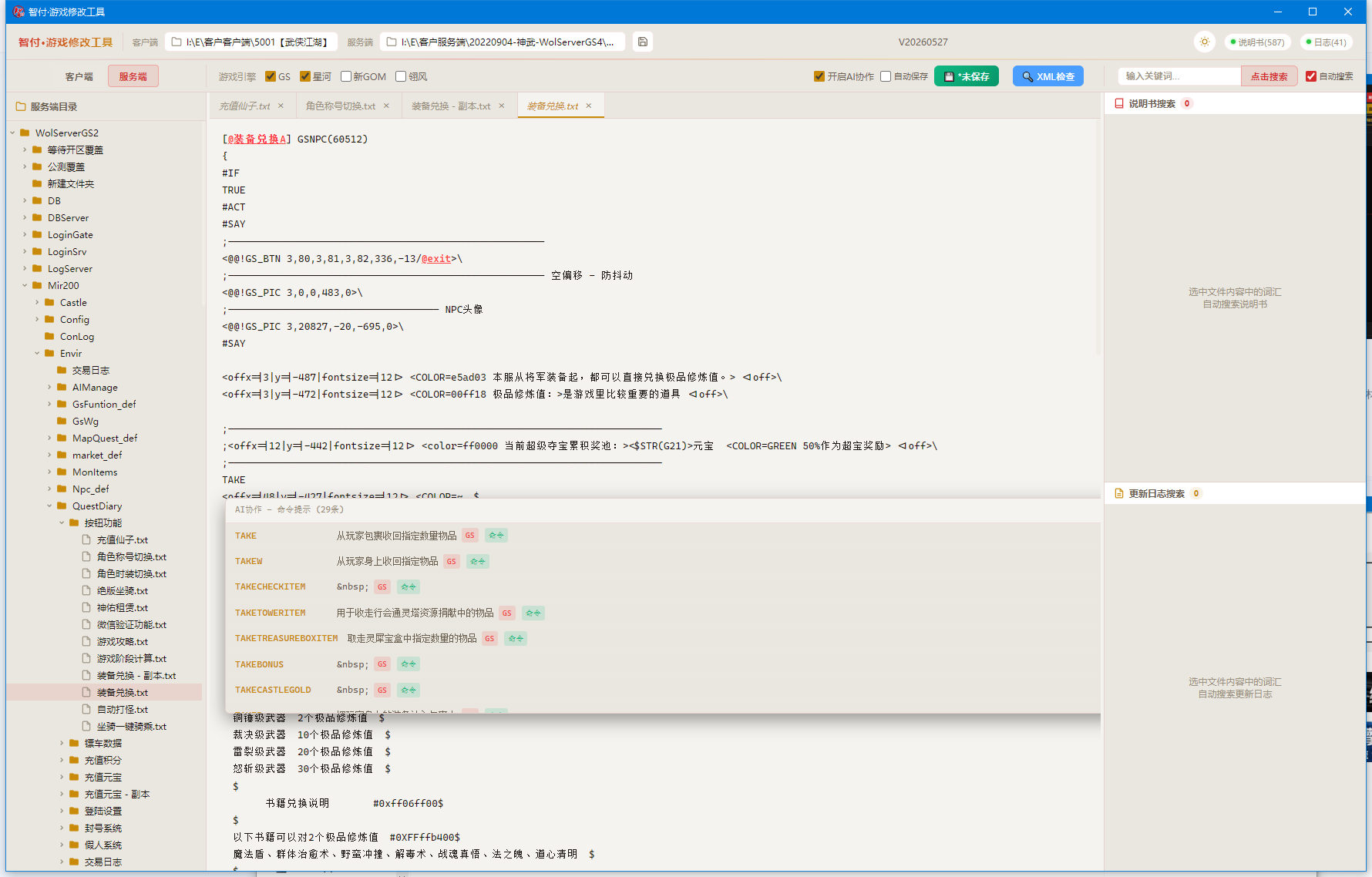Click the 说明书搜索 panel book icon
The width and height of the screenshot is (1372, 877).
point(1119,103)
